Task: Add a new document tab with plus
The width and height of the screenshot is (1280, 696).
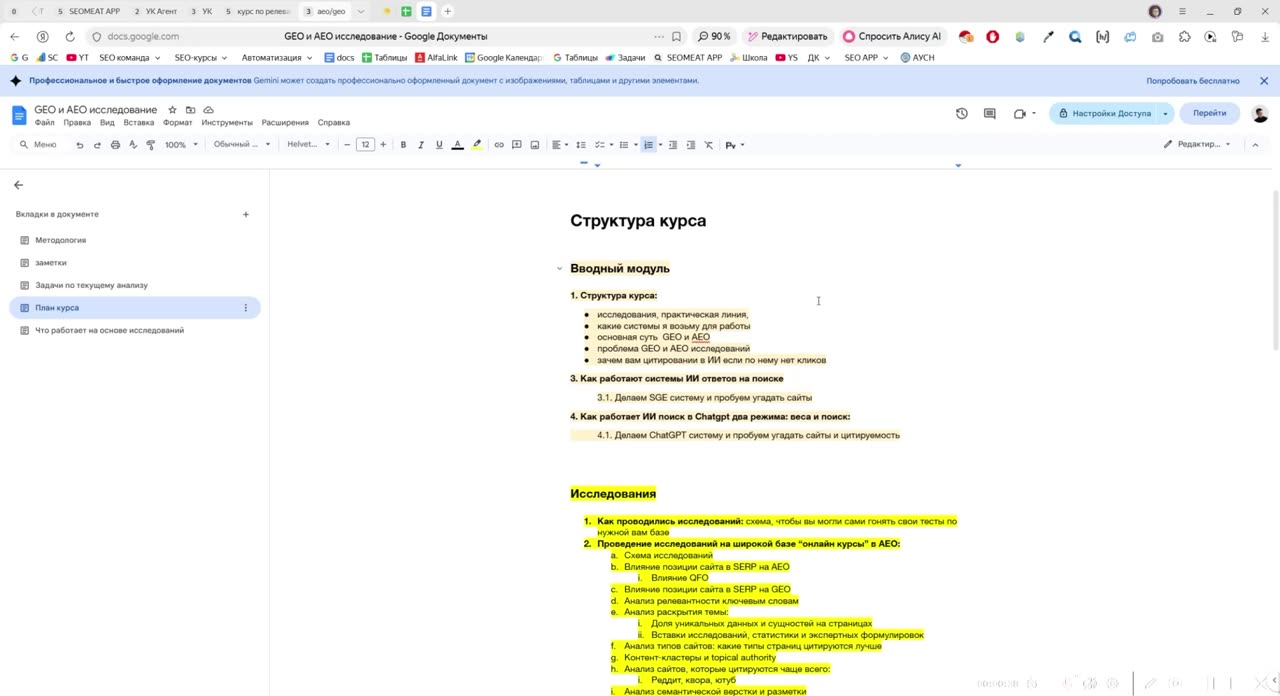Action: coord(245,214)
